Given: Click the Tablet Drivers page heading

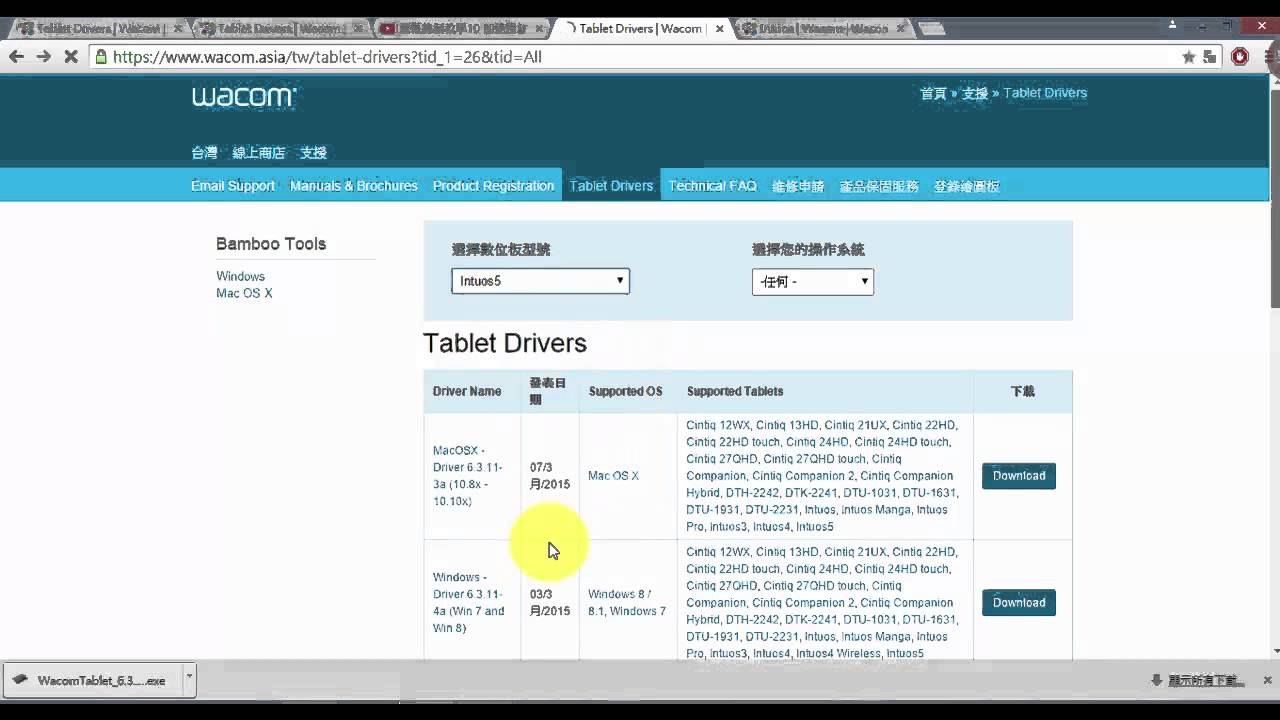Looking at the screenshot, I should coord(505,343).
